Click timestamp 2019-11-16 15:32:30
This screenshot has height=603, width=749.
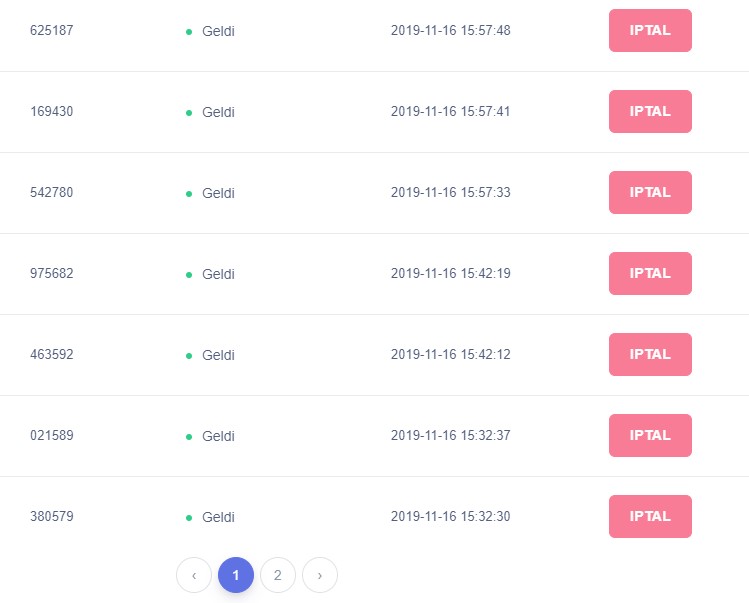450,516
